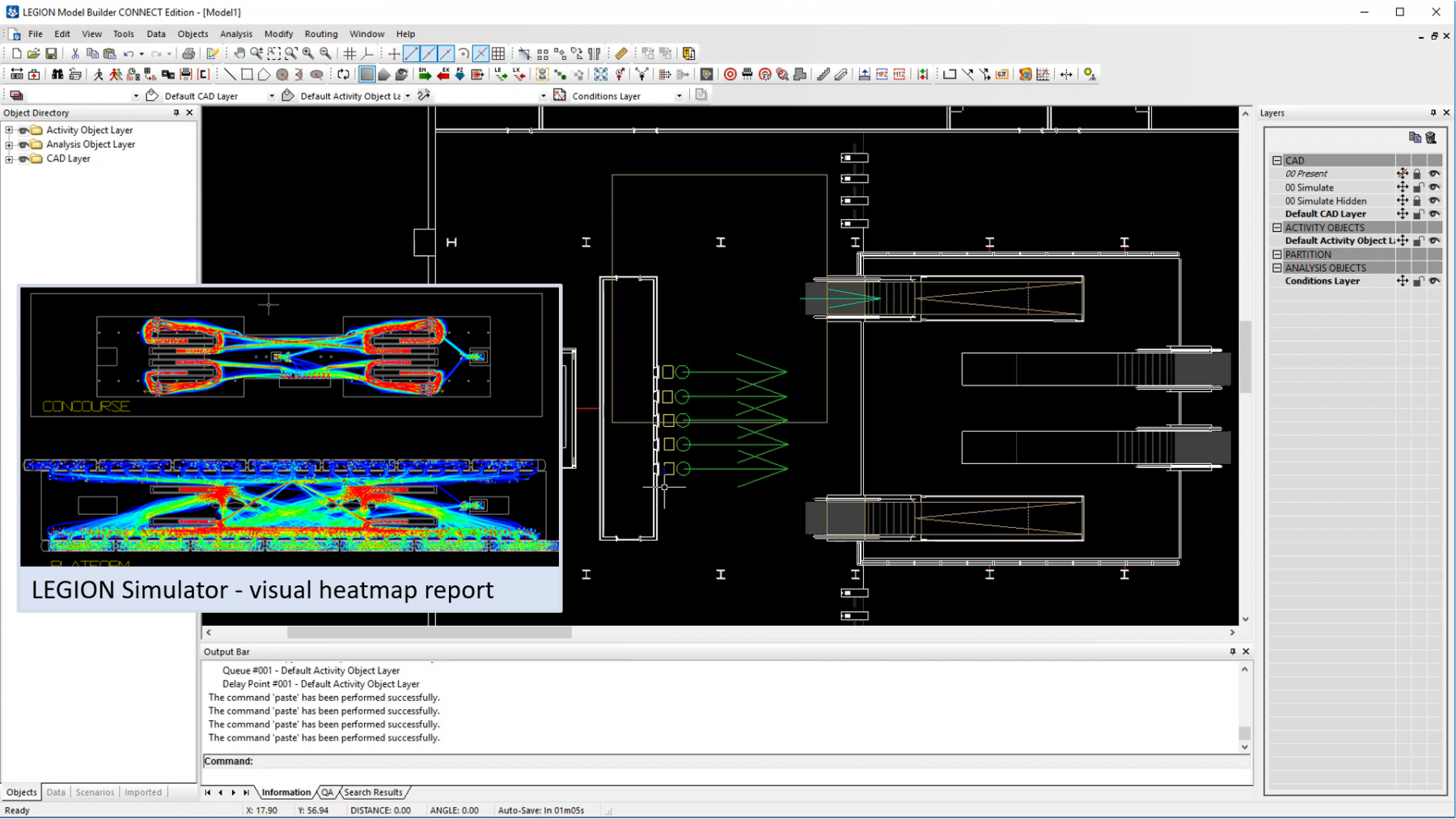
Task: Collapse the PARTITION layer group
Action: click(x=1277, y=255)
